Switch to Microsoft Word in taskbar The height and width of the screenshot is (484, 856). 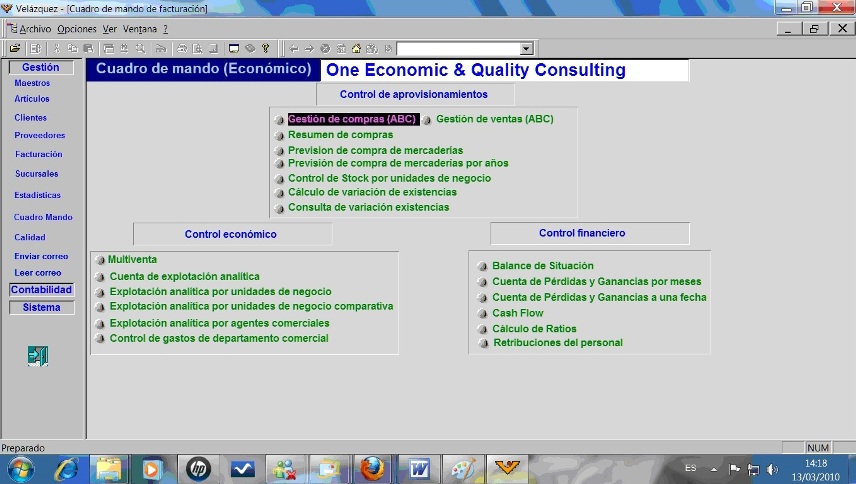419,469
